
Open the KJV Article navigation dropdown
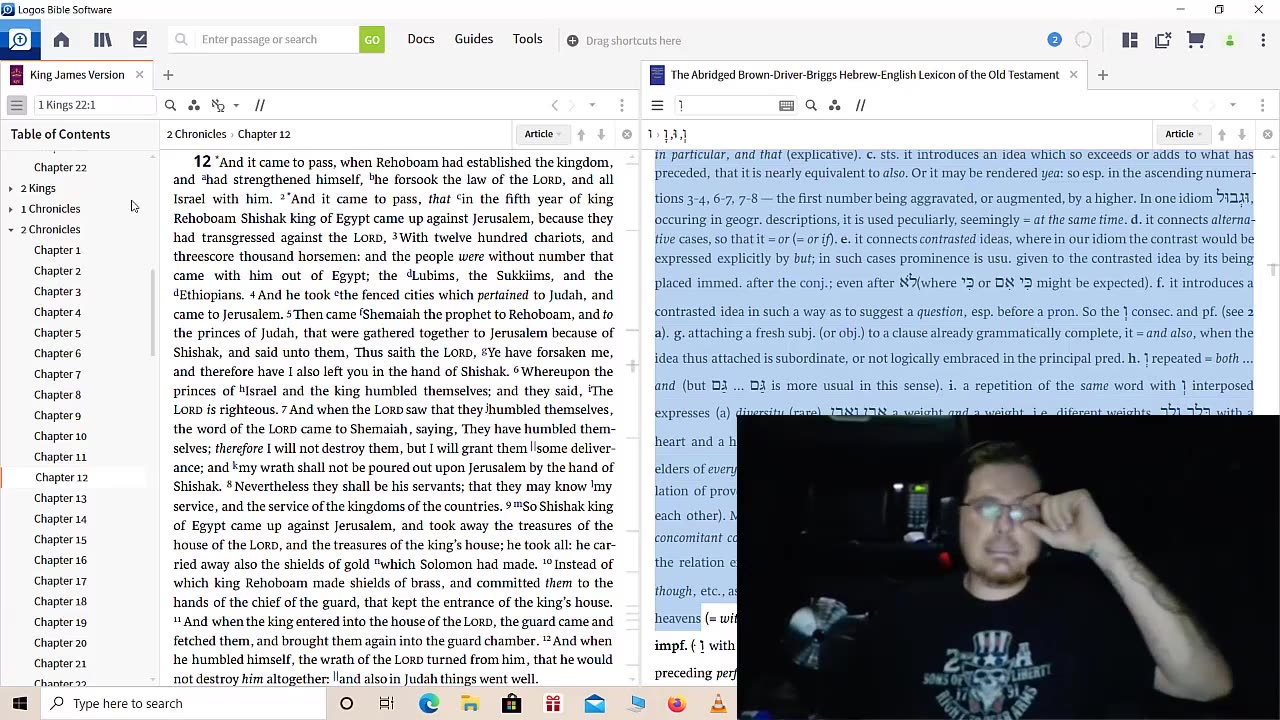pyautogui.click(x=543, y=134)
